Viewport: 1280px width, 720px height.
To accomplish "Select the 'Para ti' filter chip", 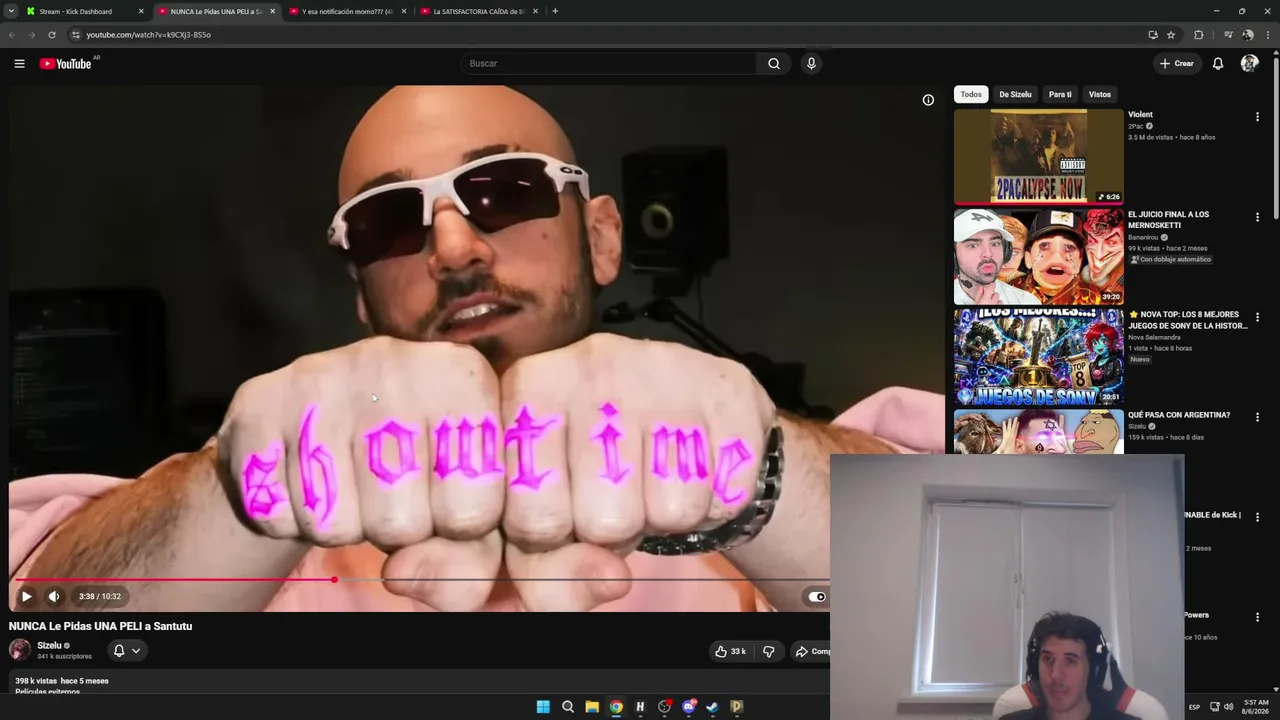I will point(1060,94).
